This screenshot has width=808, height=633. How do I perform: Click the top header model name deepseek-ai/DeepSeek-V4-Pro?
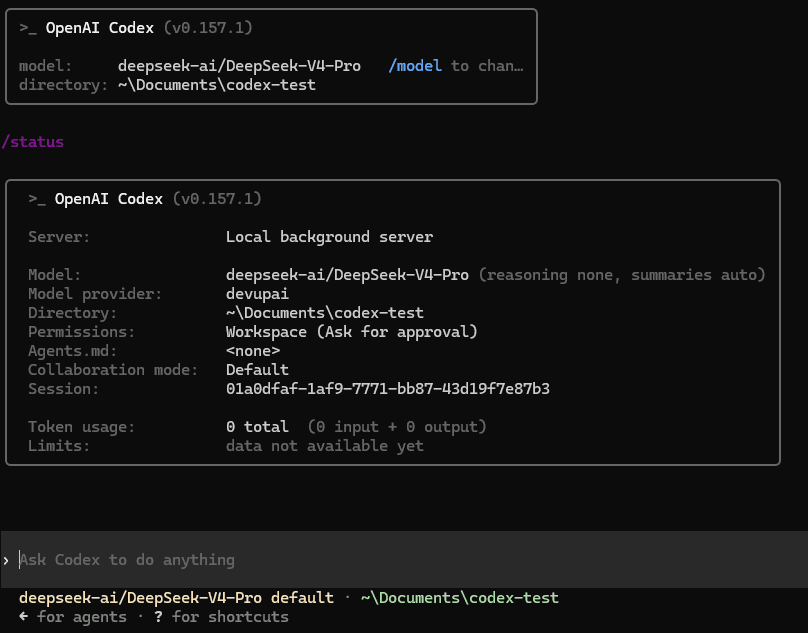[239, 66]
